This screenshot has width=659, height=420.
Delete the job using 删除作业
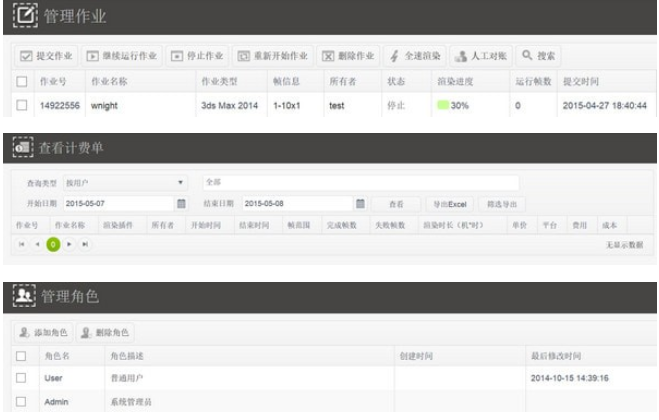tap(348, 56)
